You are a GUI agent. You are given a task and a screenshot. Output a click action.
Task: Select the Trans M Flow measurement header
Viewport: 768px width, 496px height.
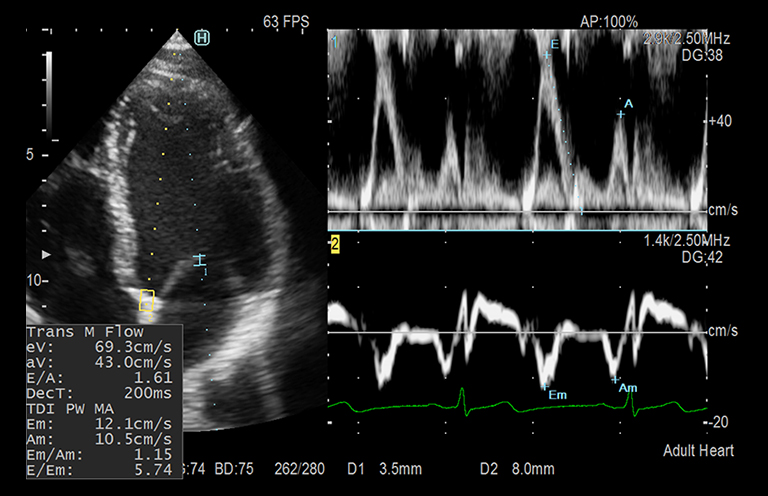coord(85,332)
